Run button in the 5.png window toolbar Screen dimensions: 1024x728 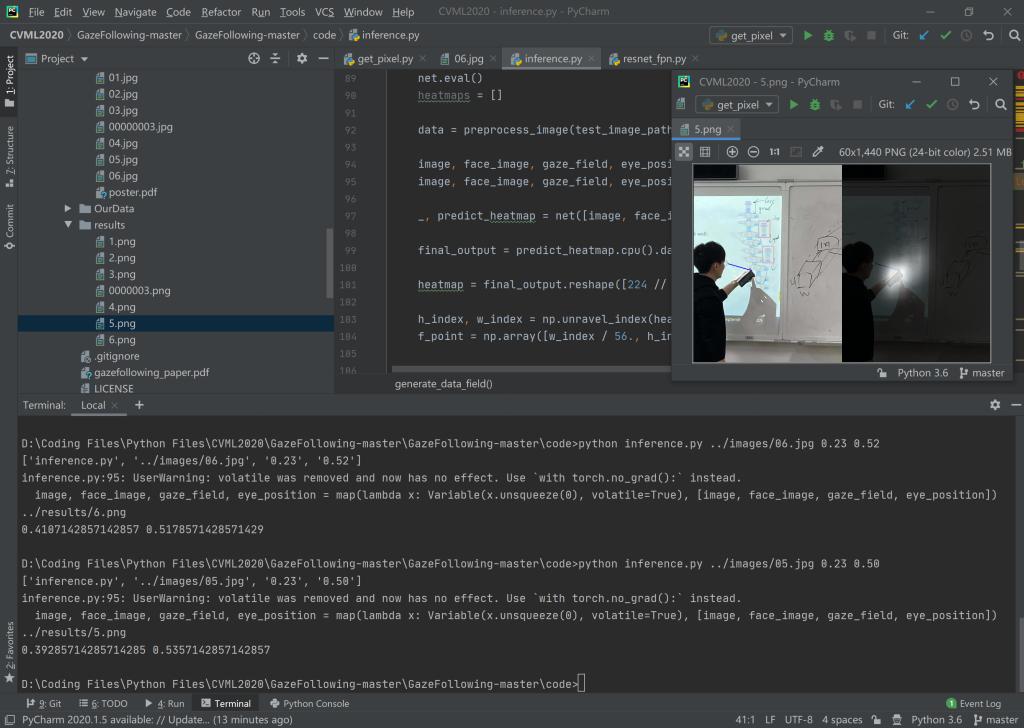point(793,104)
